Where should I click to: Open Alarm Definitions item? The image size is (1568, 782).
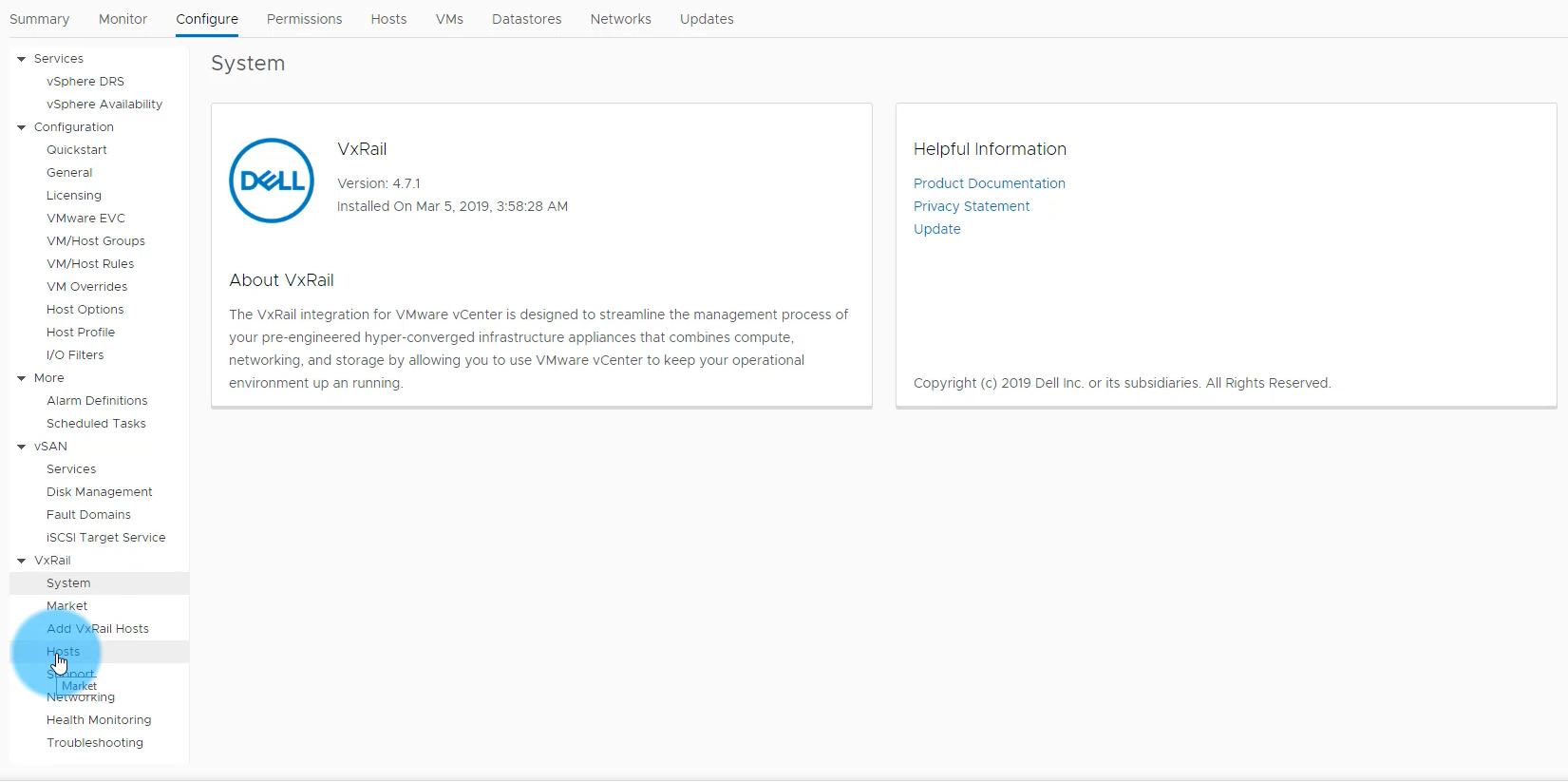(97, 401)
